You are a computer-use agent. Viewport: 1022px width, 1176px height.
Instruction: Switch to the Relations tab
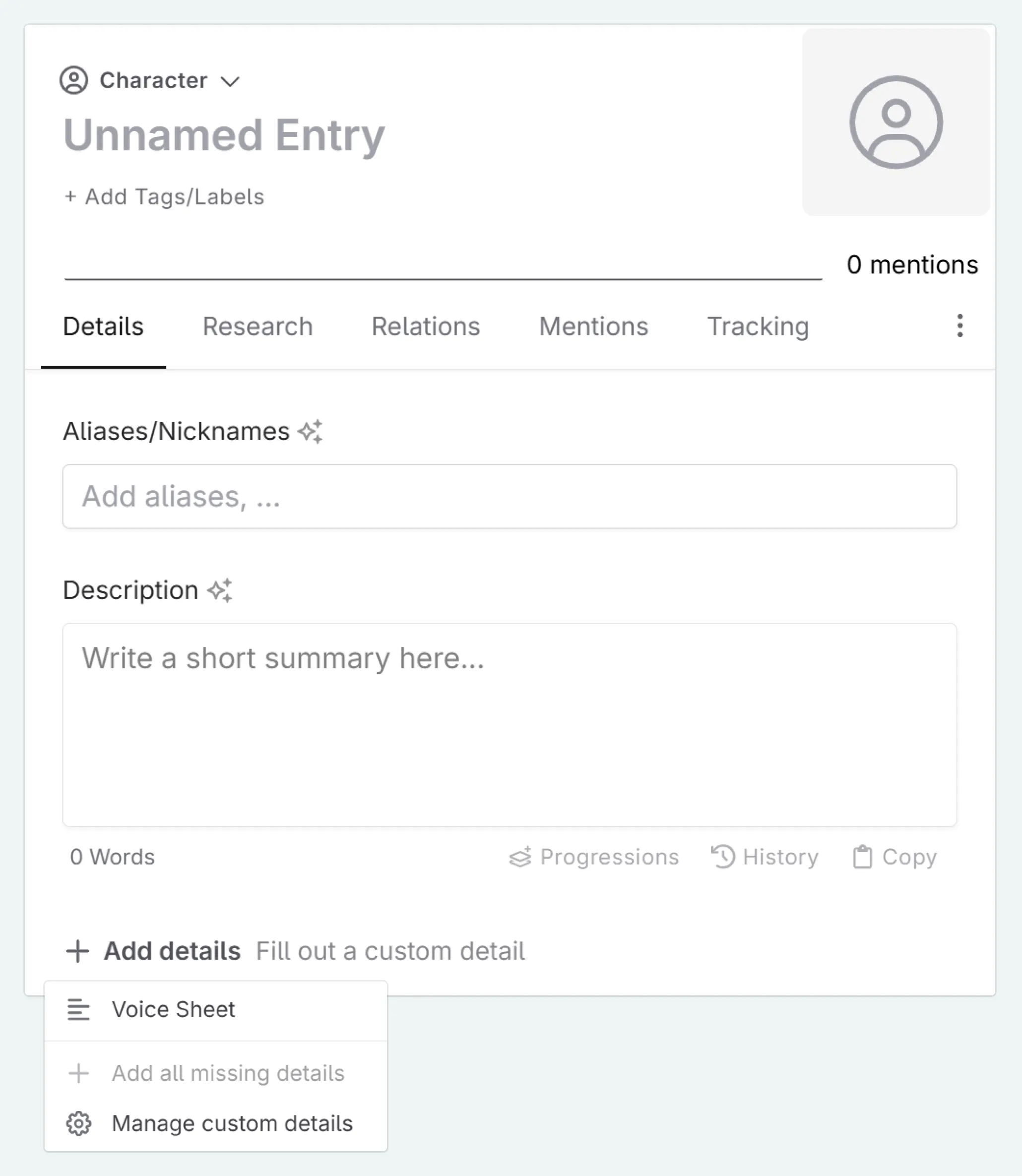click(426, 326)
